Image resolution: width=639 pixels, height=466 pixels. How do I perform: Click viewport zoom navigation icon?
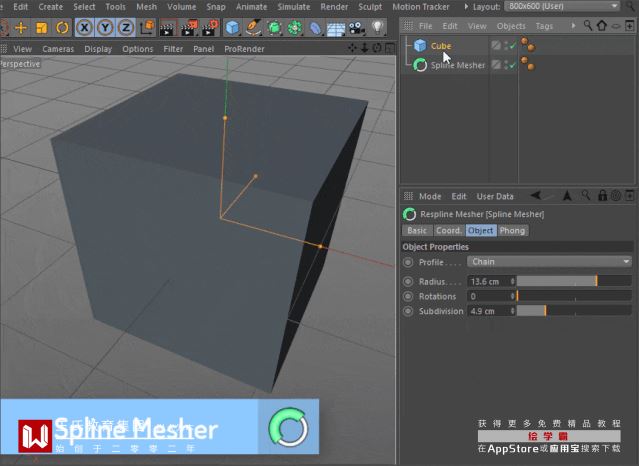pyautogui.click(x=364, y=48)
